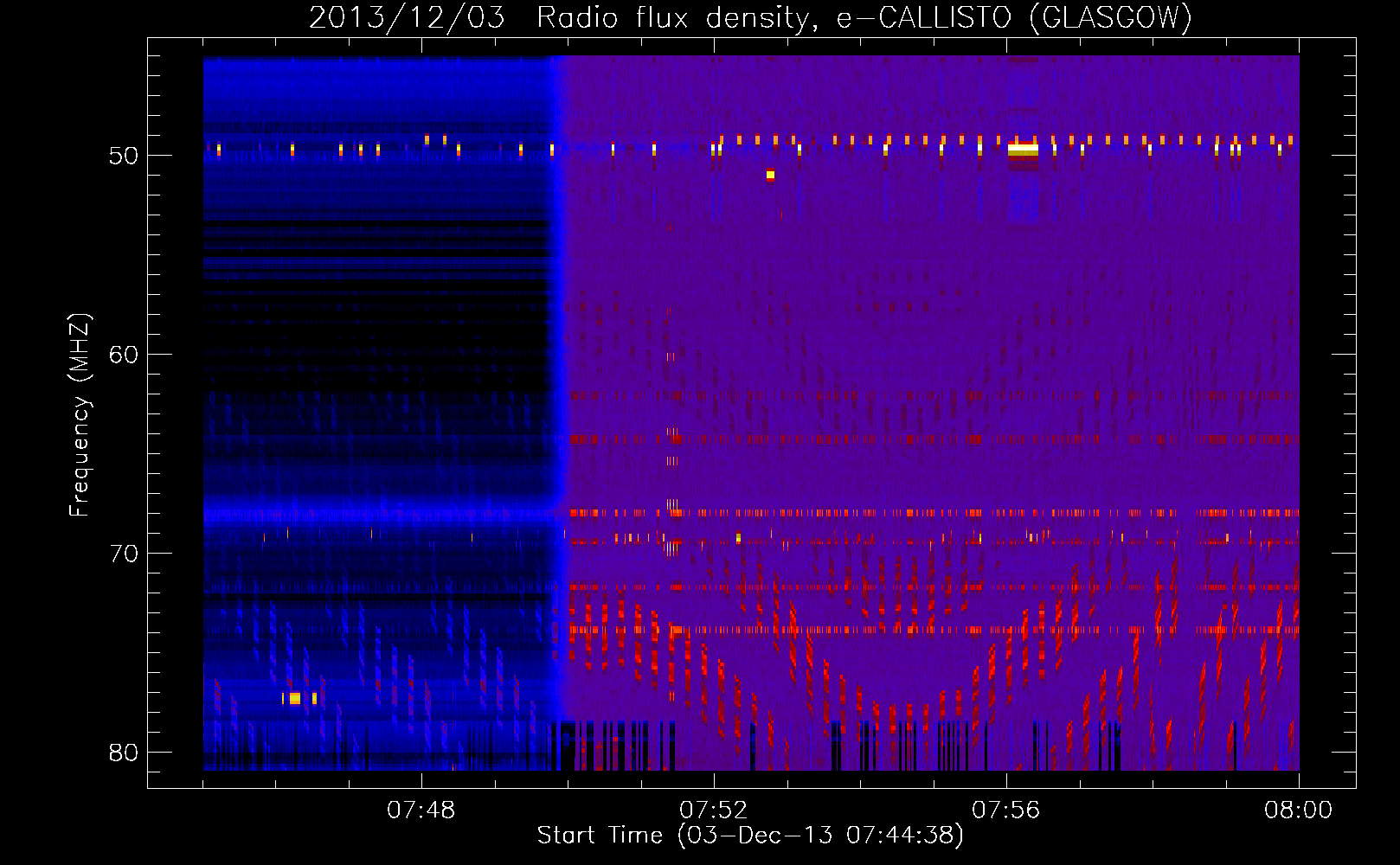Select the 08:00 time tick label
The image size is (1400, 865).
pyautogui.click(x=1299, y=811)
